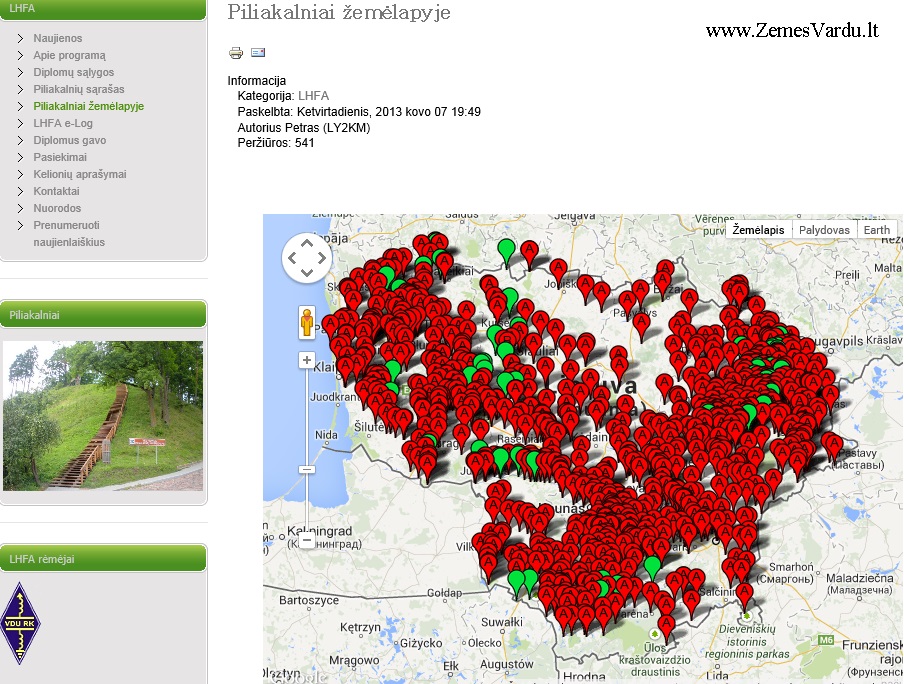
Task: Click the Olecko label on the map
Action: click(485, 642)
